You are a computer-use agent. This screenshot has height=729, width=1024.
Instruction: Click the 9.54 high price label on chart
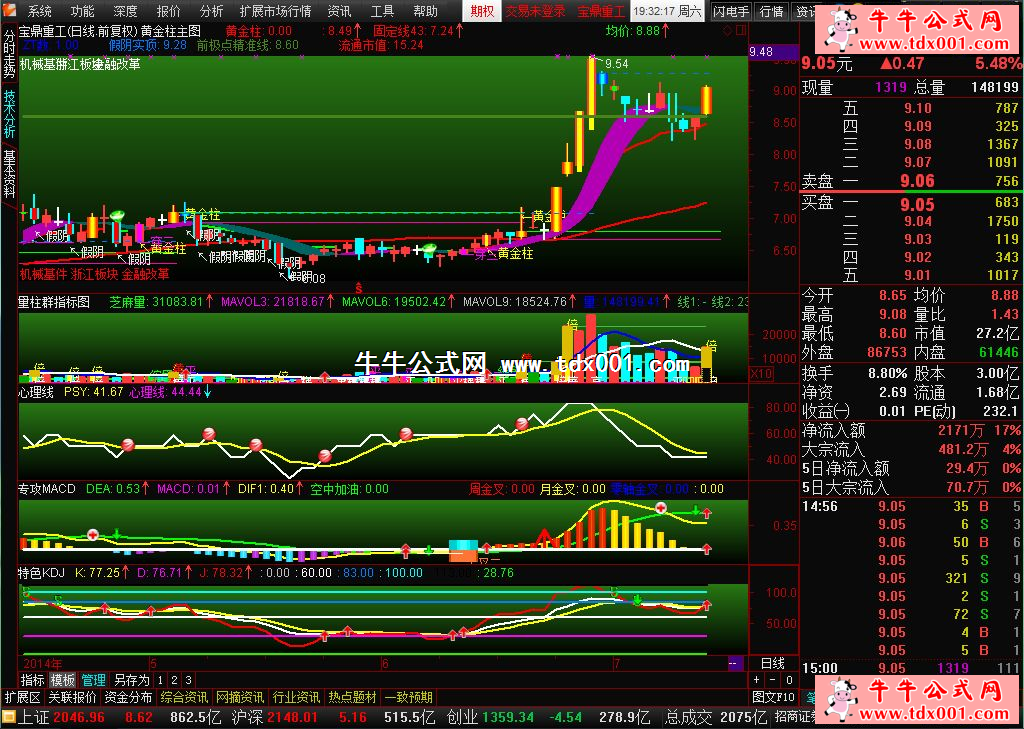point(616,64)
